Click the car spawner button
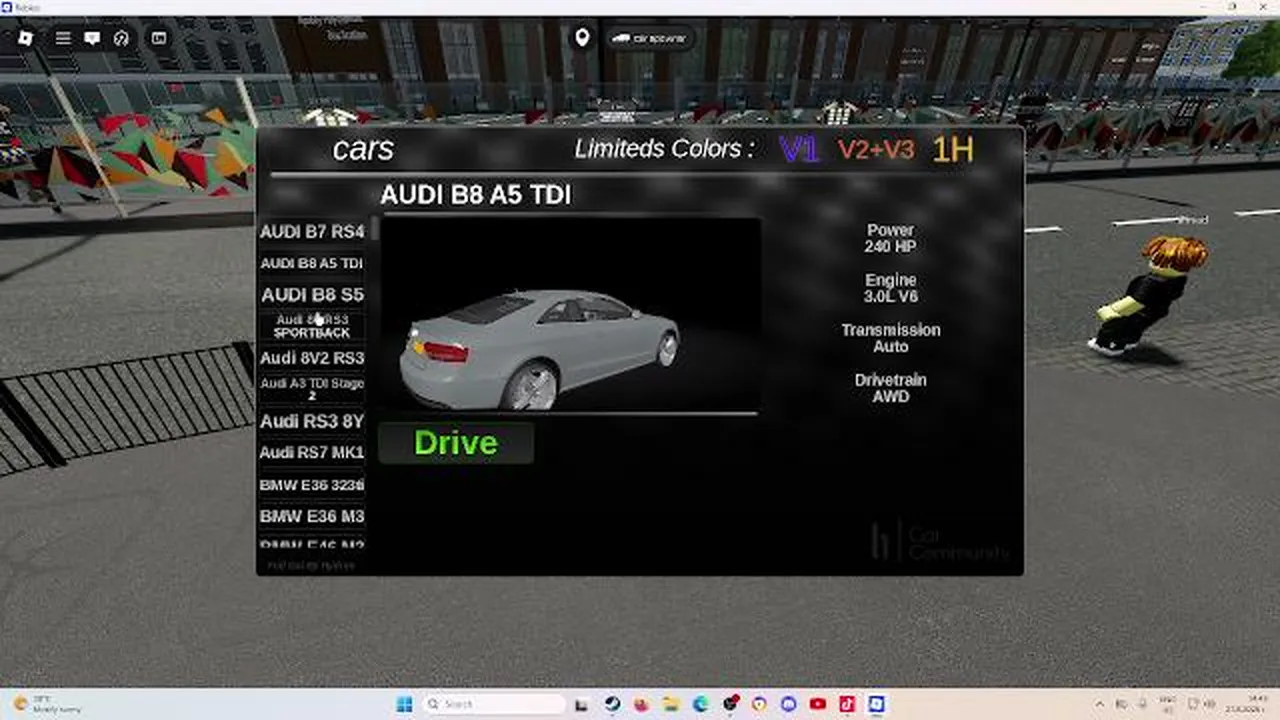This screenshot has height=720, width=1280. click(650, 38)
